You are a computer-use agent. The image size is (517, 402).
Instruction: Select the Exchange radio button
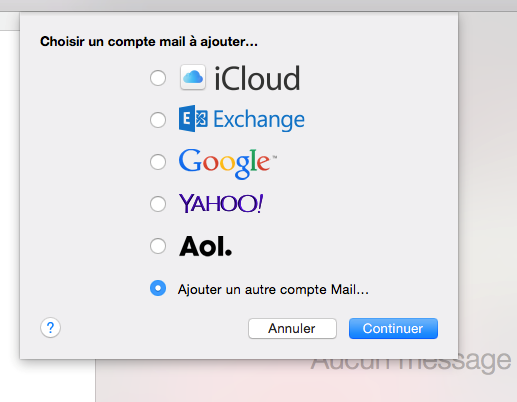click(158, 120)
